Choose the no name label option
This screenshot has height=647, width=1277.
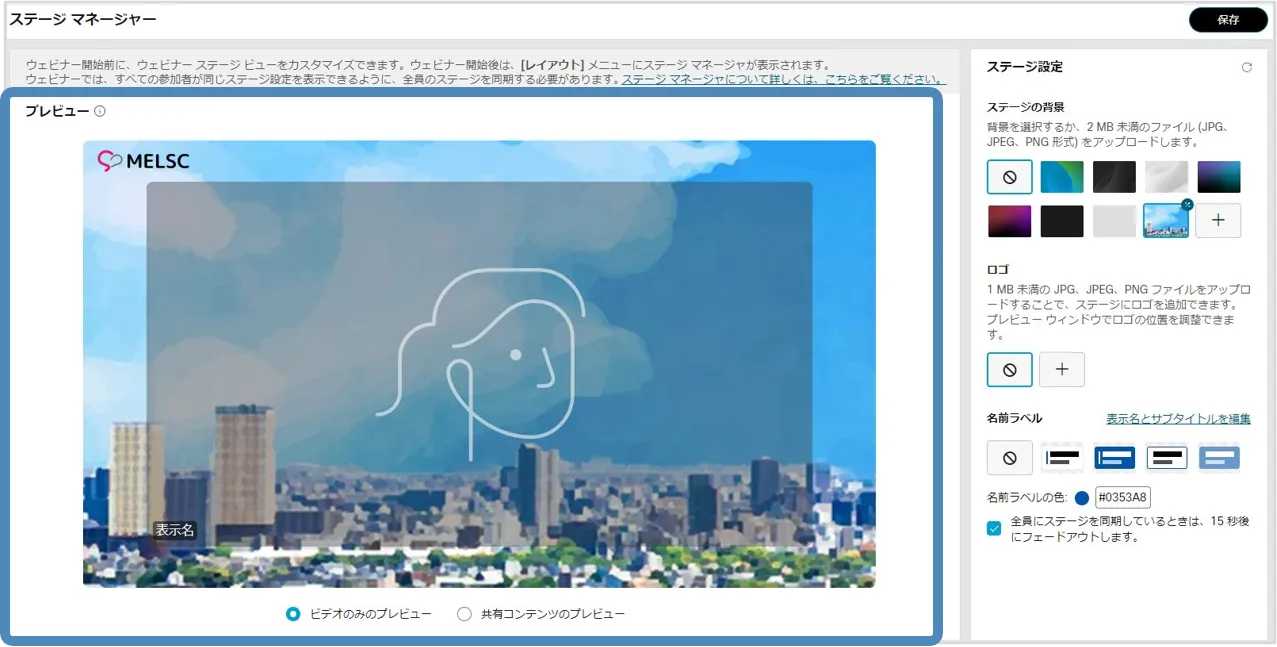point(1009,458)
